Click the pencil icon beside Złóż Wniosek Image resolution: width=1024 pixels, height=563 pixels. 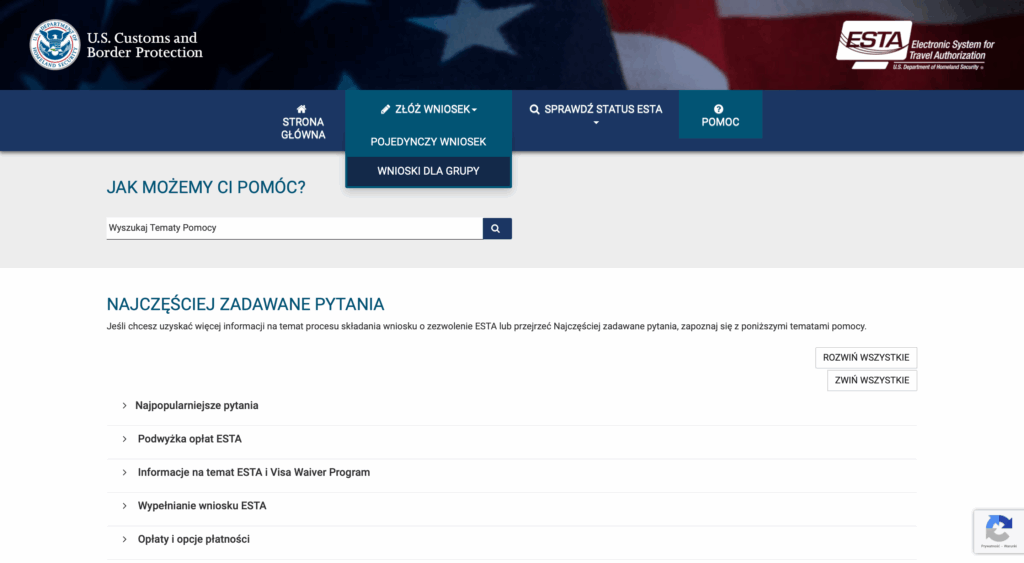point(386,109)
